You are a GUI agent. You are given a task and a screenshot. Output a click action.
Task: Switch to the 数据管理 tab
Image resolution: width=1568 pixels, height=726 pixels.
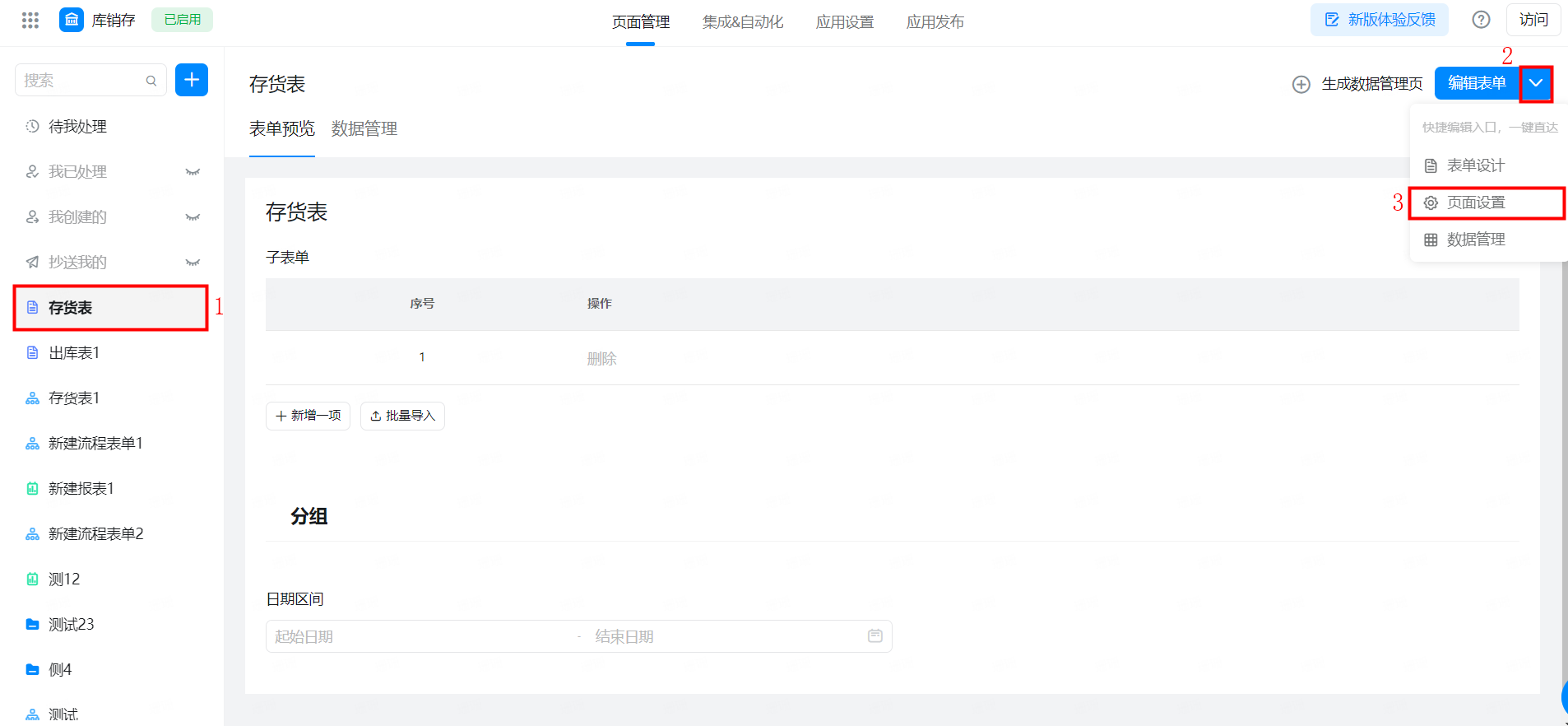point(364,128)
